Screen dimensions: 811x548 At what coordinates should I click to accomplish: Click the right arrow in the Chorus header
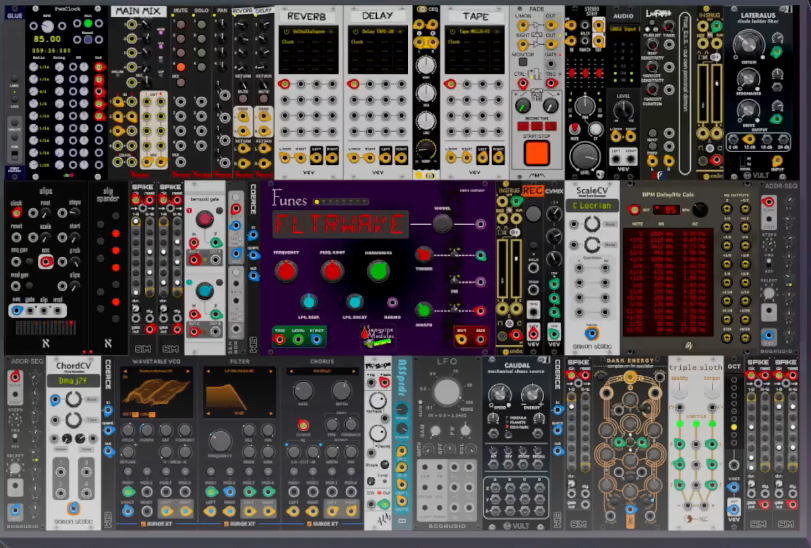[354, 371]
